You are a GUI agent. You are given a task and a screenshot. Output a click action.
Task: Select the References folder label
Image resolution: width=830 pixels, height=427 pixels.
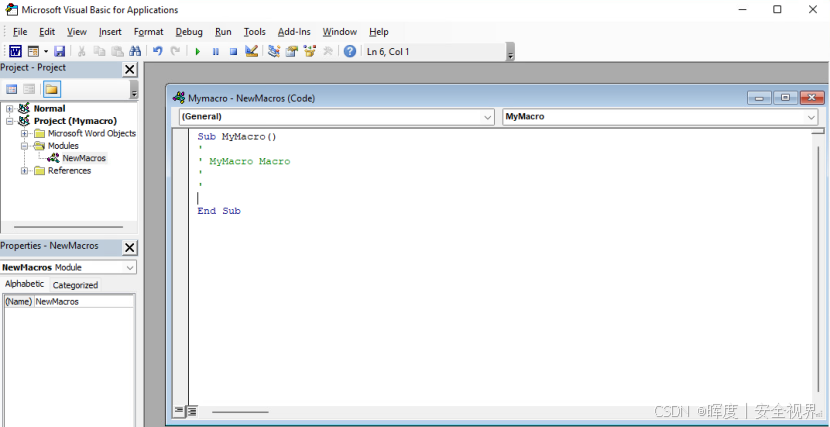pyautogui.click(x=69, y=170)
